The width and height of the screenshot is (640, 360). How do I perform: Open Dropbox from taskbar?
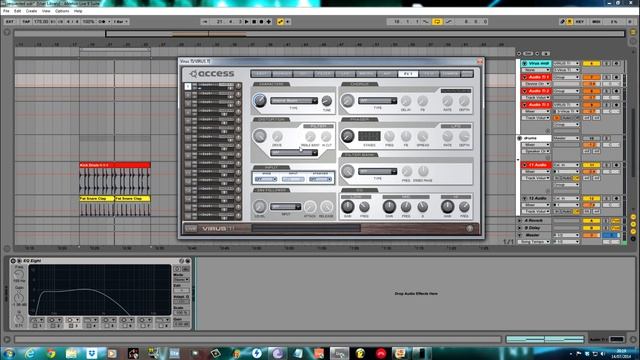pos(92,353)
